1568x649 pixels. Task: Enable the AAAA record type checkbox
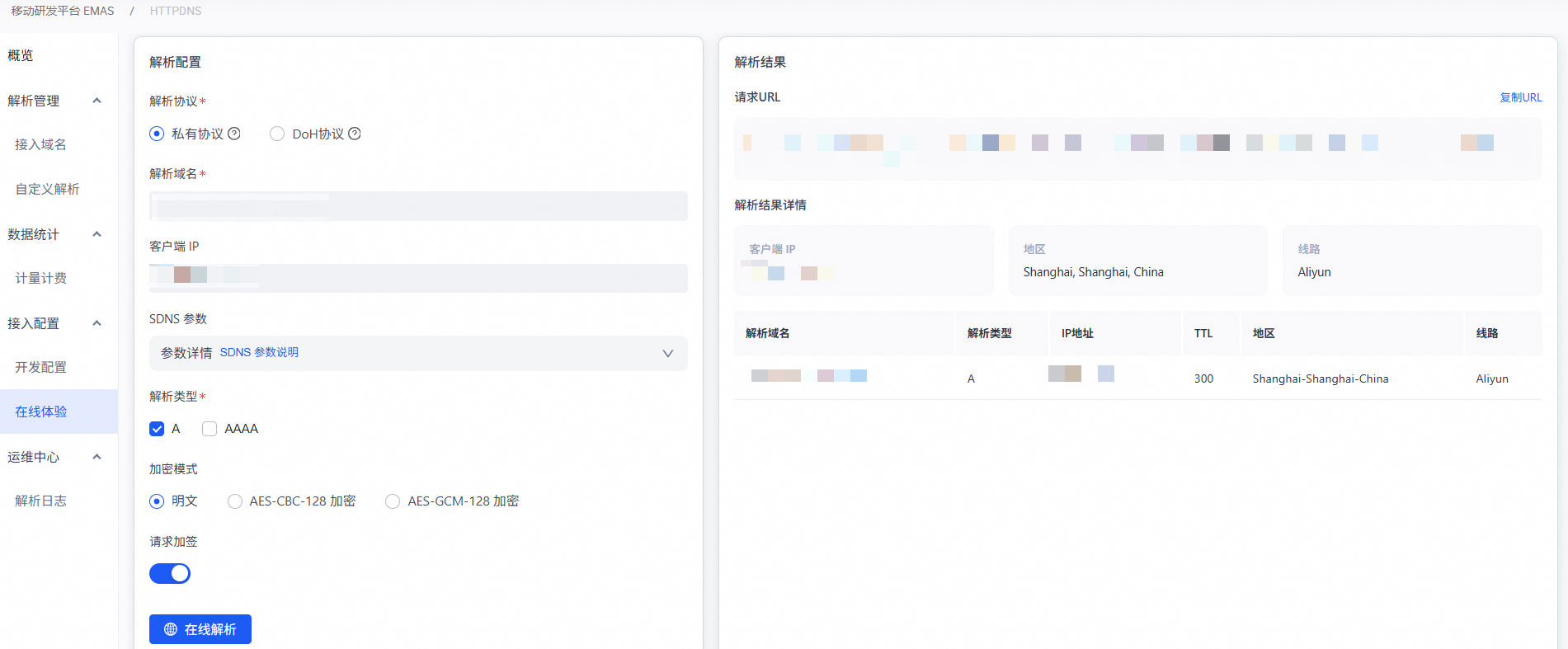(x=210, y=429)
